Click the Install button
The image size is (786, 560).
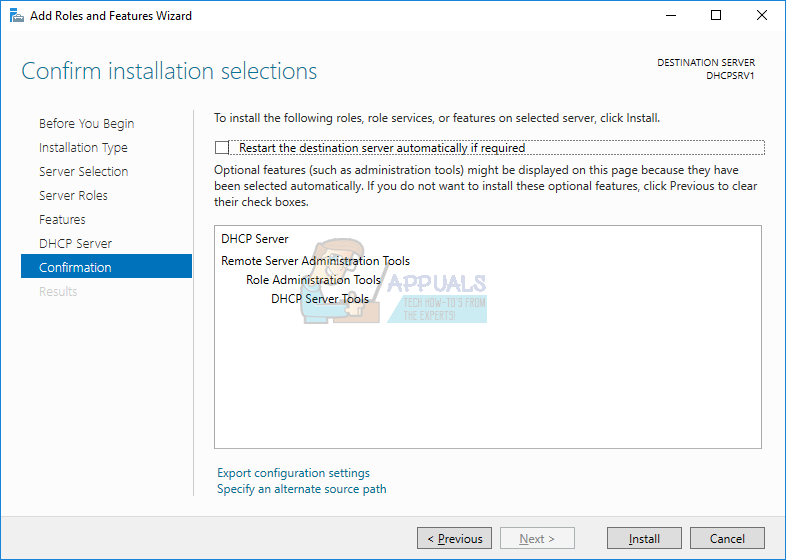[x=644, y=539]
